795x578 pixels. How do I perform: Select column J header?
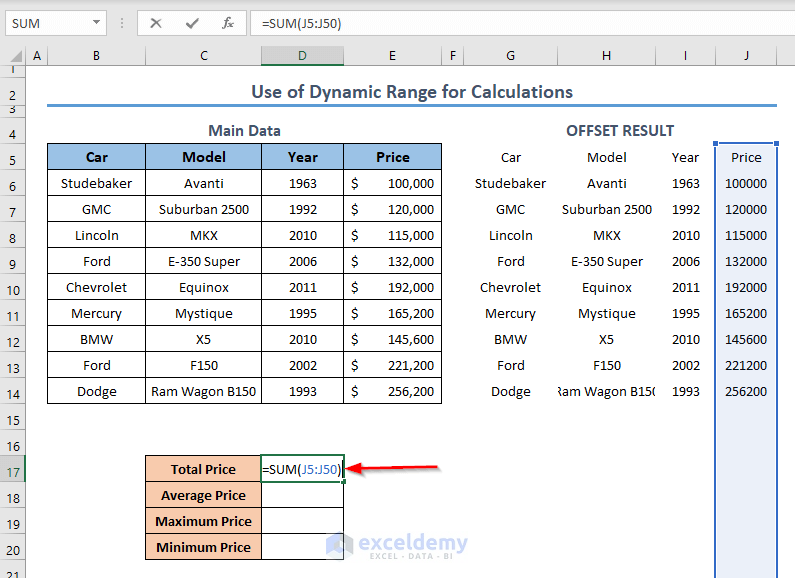[746, 56]
